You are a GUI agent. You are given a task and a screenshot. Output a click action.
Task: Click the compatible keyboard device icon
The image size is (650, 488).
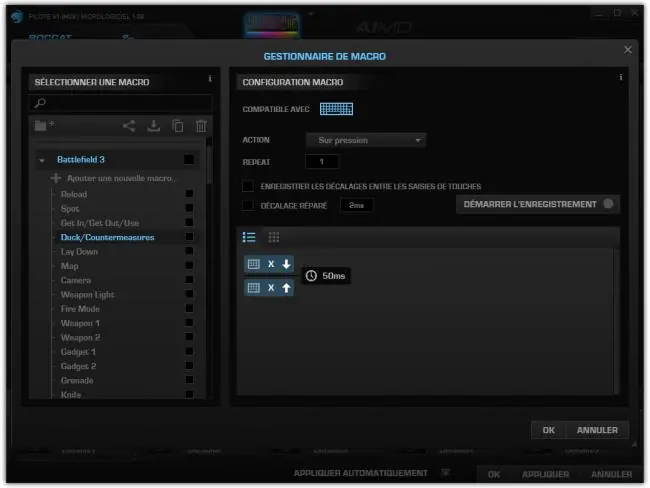point(336,109)
